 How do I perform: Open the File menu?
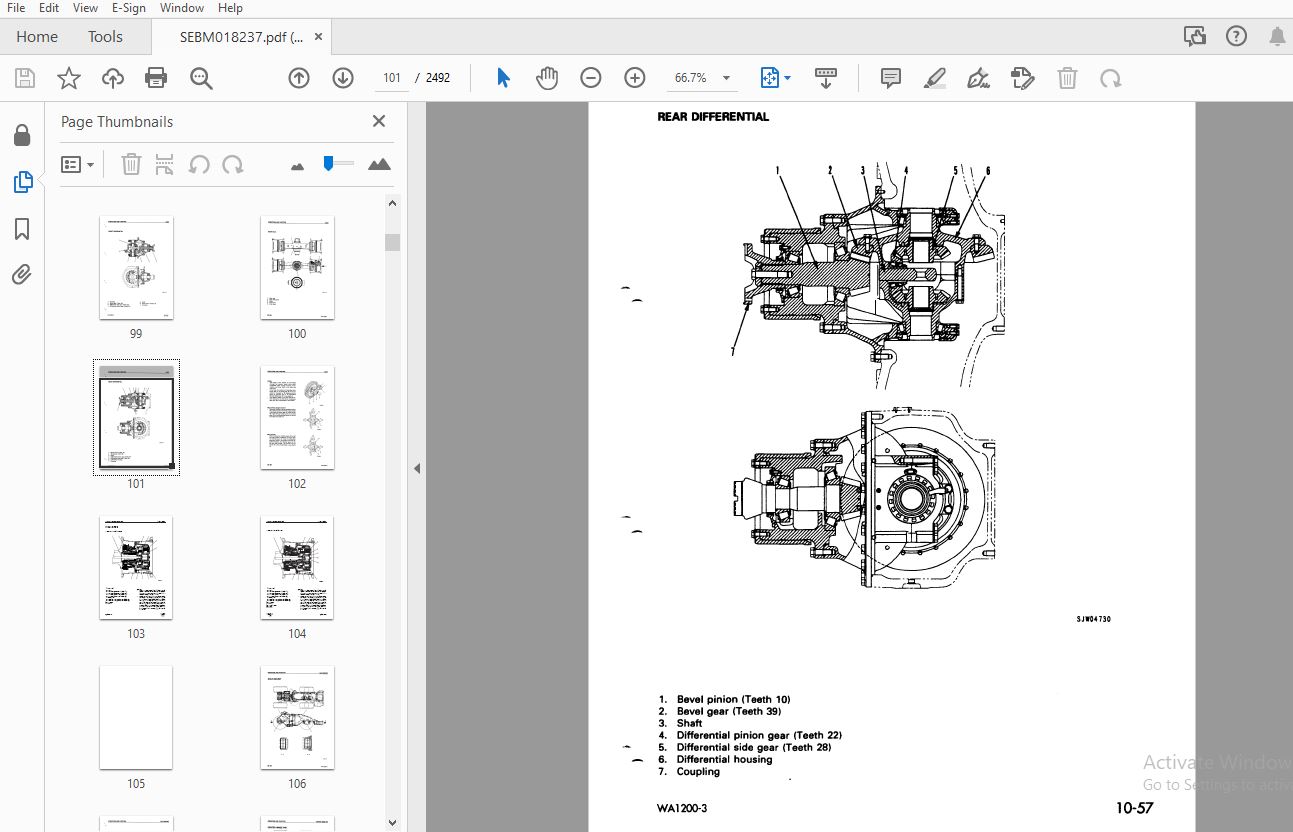point(16,8)
